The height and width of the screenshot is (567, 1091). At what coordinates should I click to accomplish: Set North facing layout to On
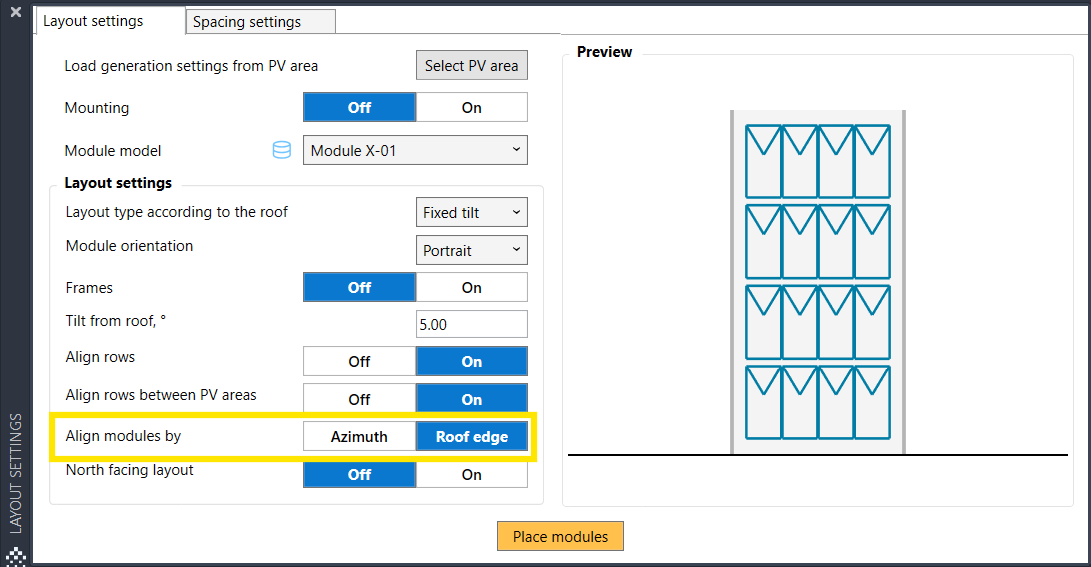pos(472,474)
